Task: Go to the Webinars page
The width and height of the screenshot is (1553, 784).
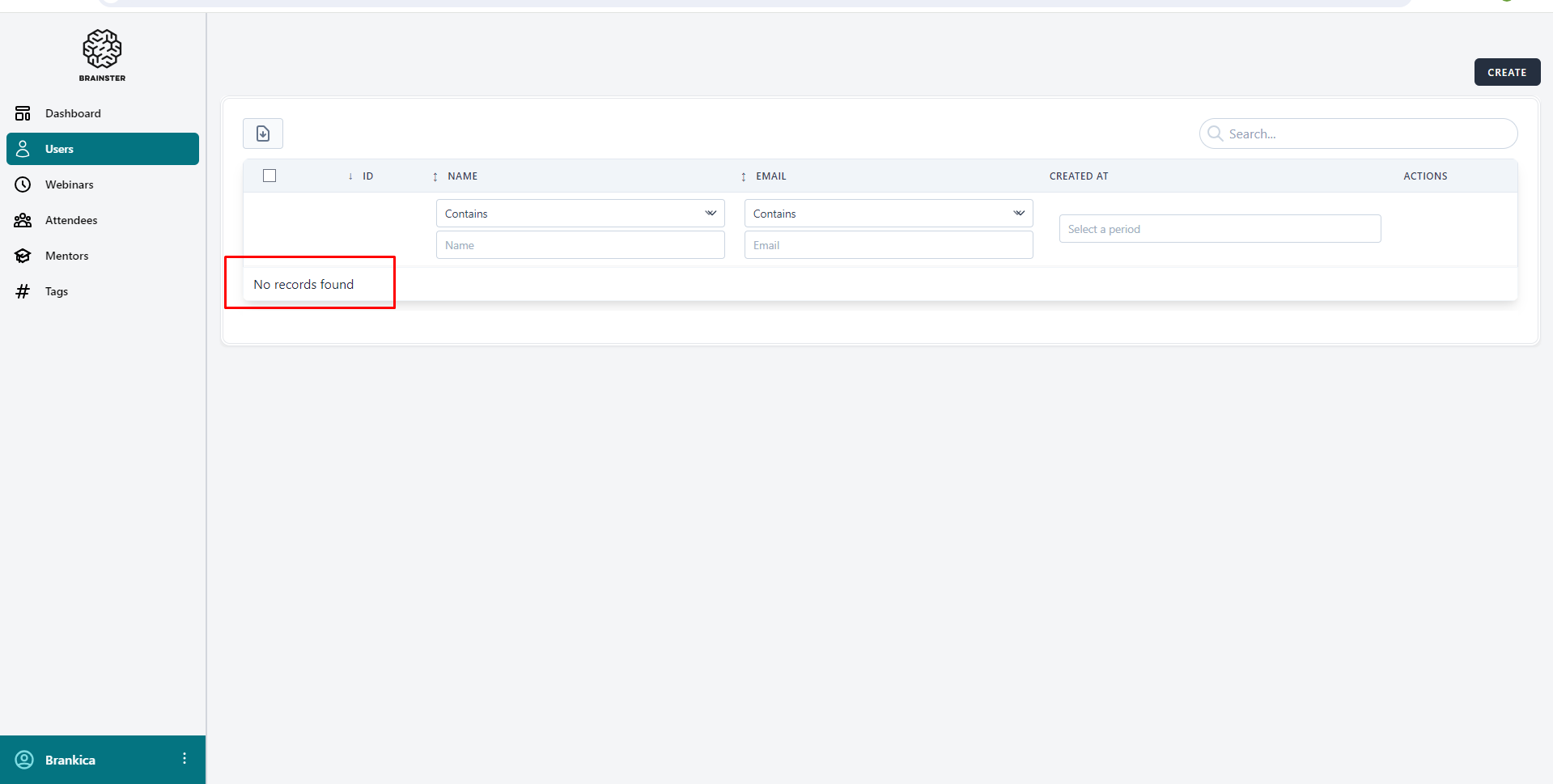Action: (x=70, y=184)
